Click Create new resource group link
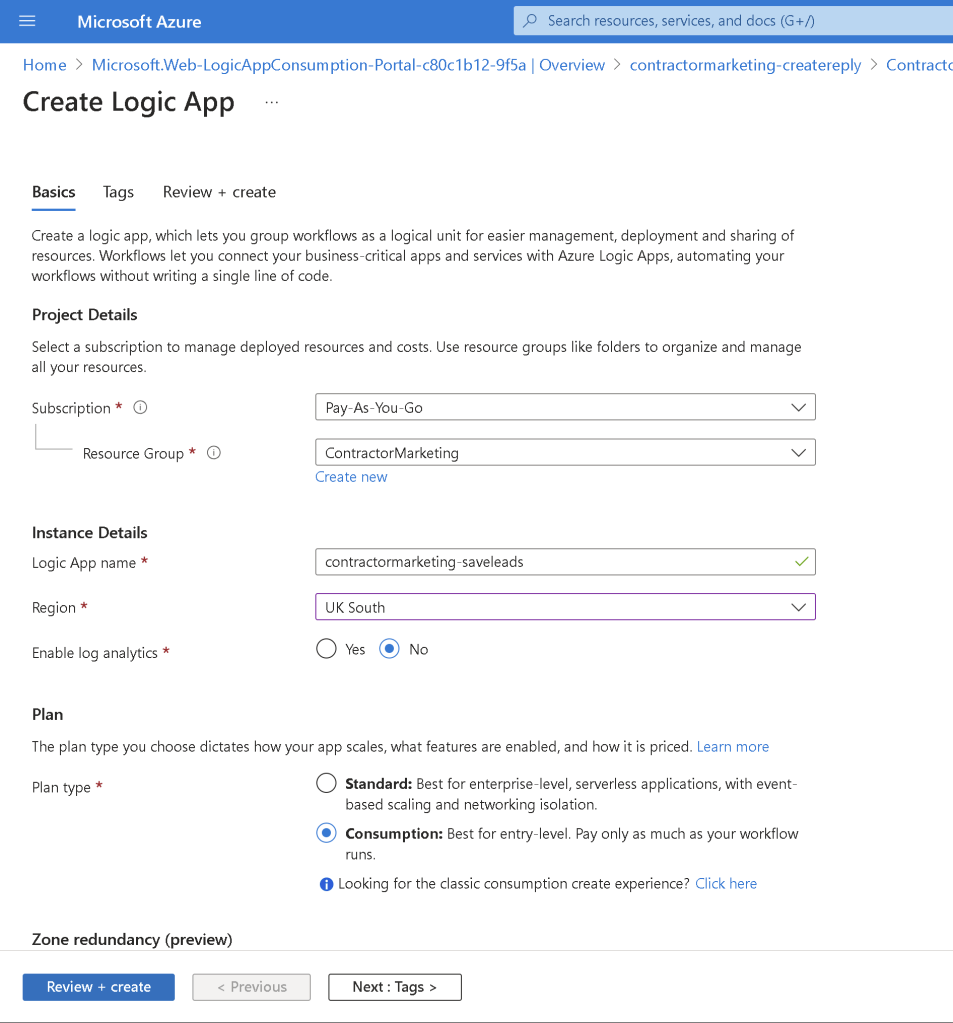Viewport: 953px width, 1023px height. click(x=351, y=477)
